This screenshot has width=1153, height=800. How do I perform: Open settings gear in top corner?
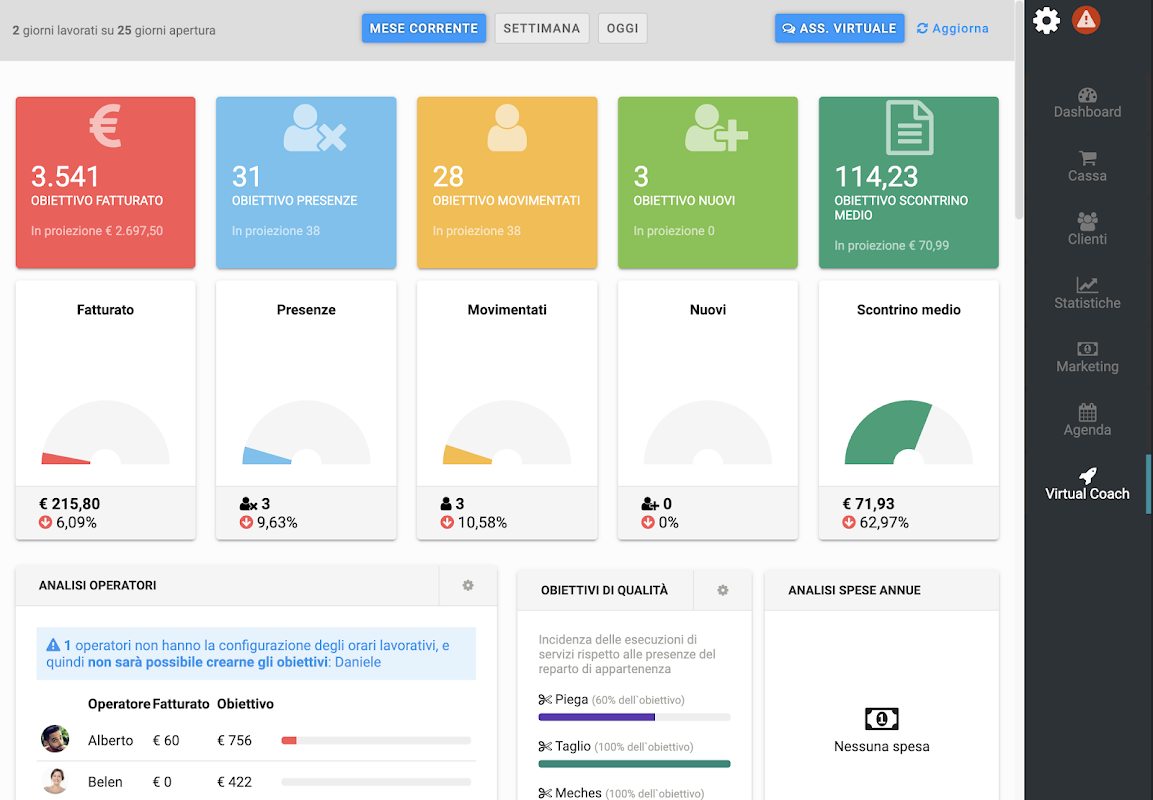tap(1046, 21)
